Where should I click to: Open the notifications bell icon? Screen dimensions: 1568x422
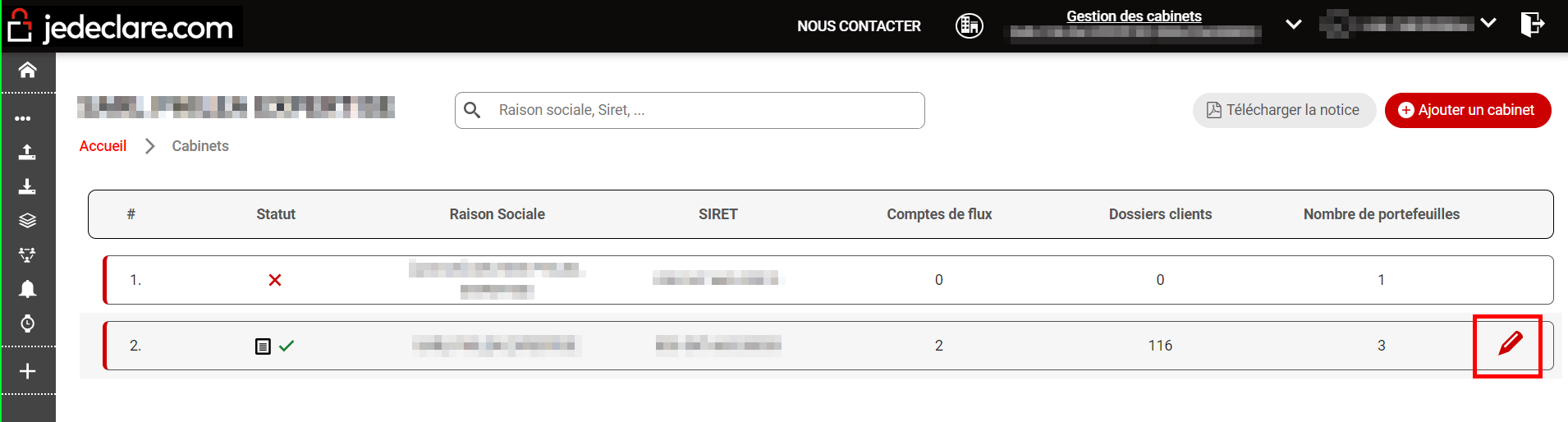tap(27, 288)
